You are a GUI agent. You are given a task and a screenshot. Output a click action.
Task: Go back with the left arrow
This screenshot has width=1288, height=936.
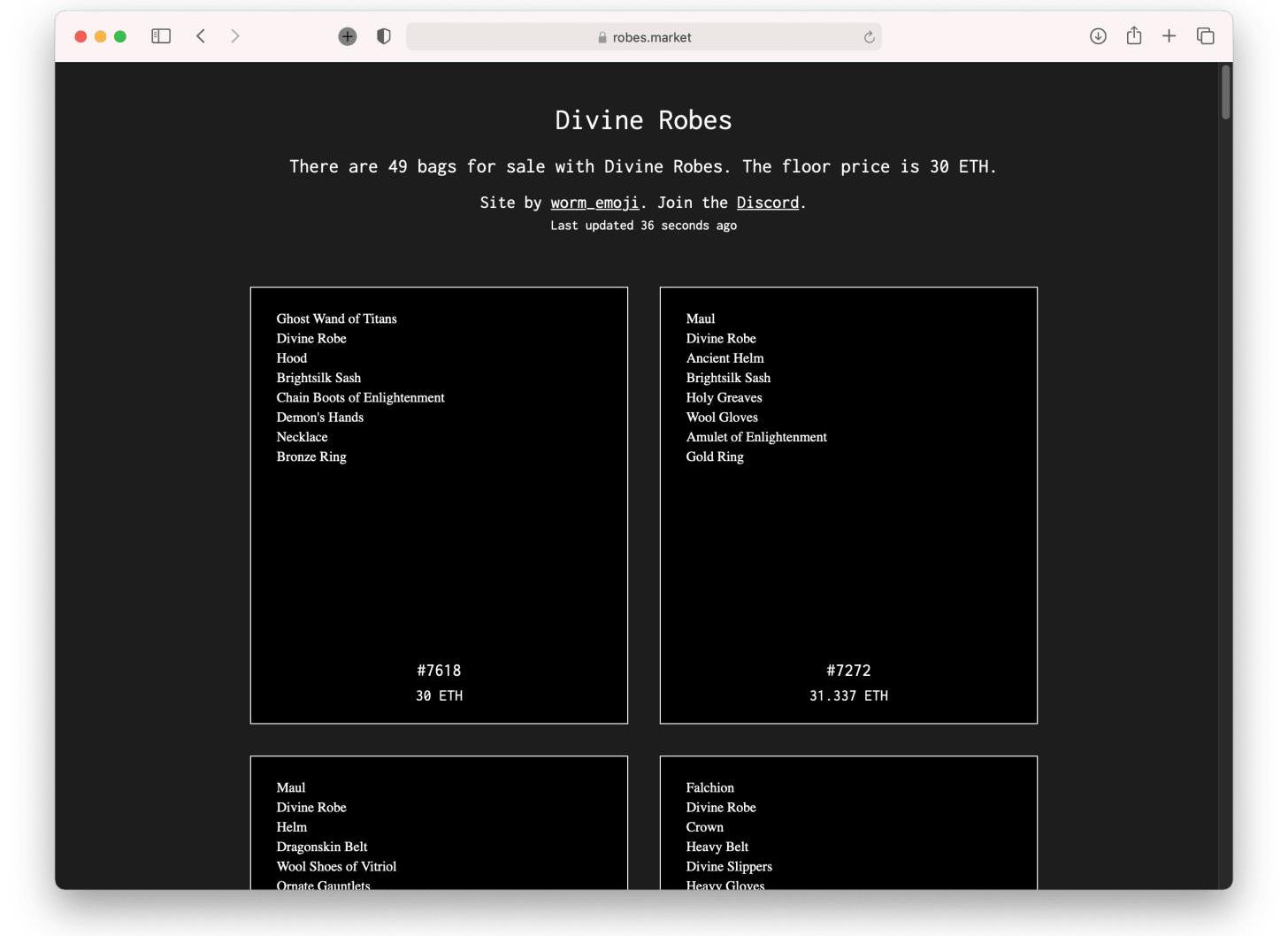point(201,36)
